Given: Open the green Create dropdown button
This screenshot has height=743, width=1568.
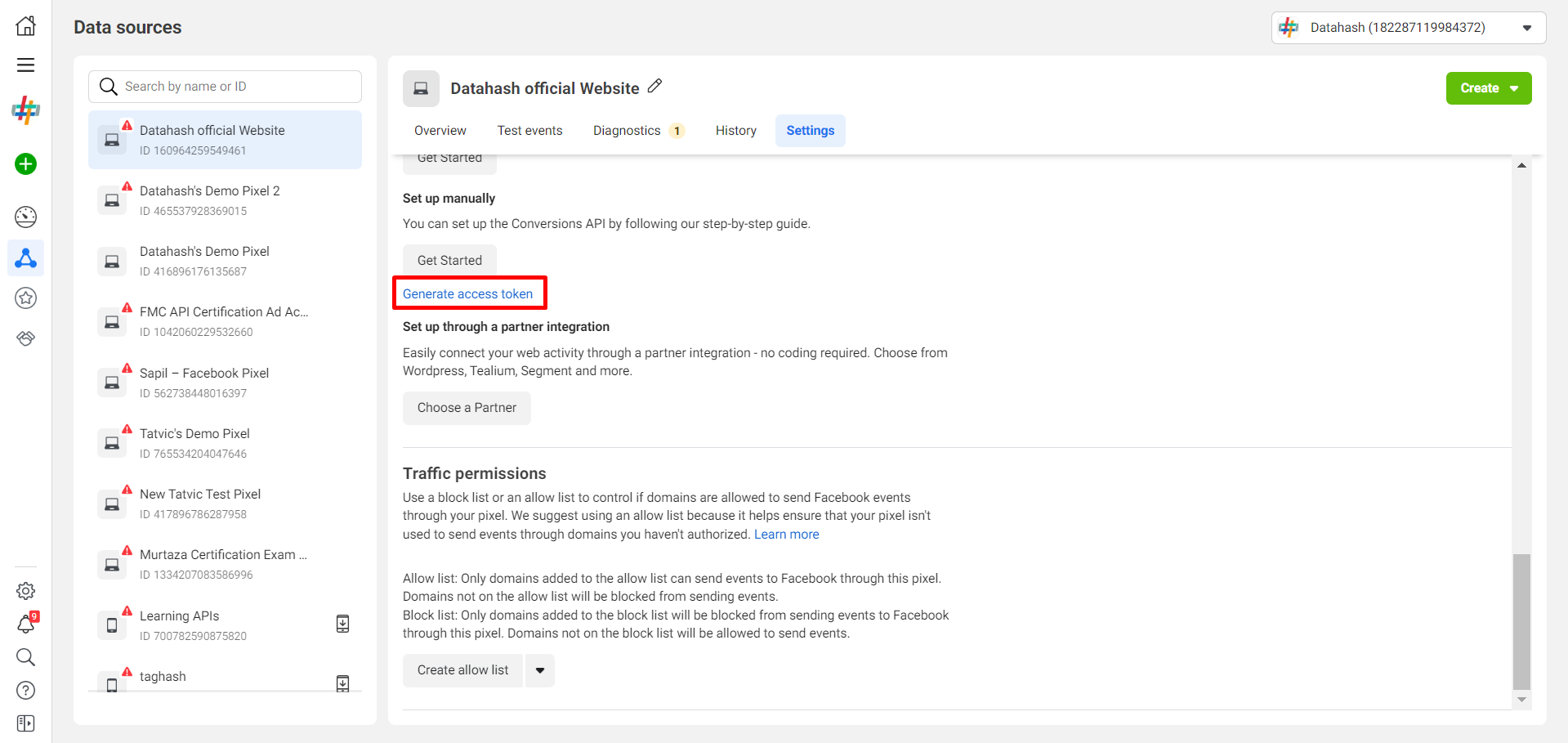Looking at the screenshot, I should pos(1489,88).
